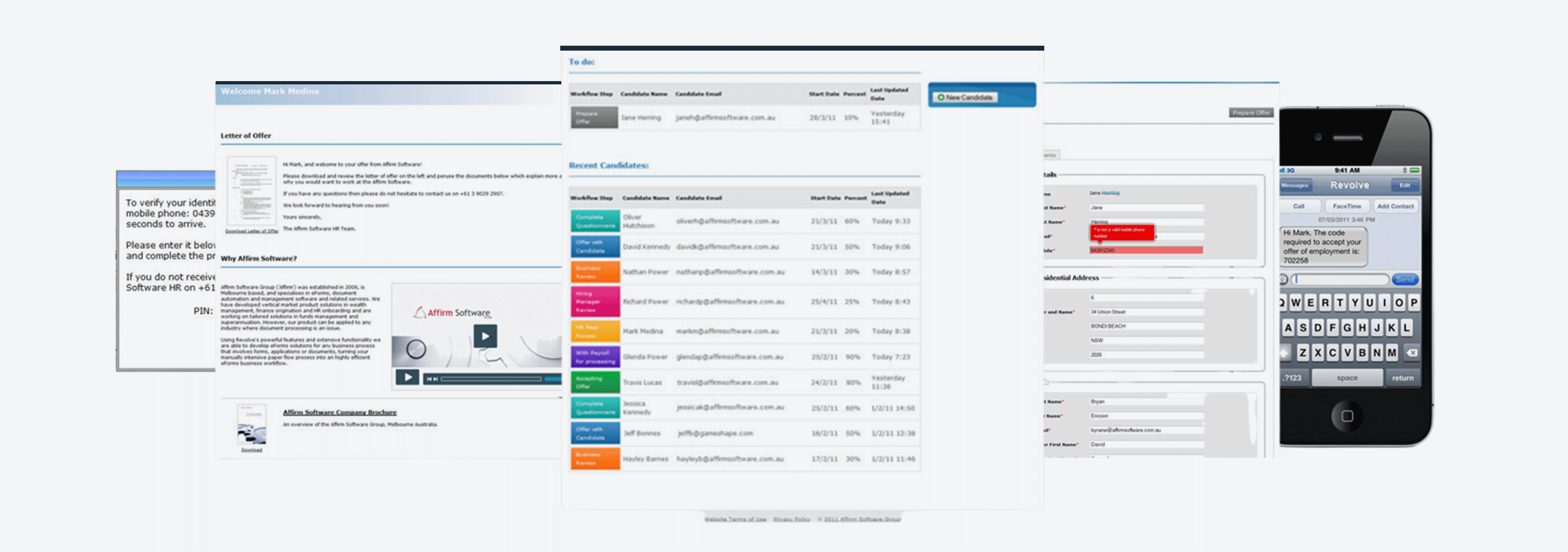Tap the Edit button in the phone header
Screen dimensions: 1568x552
tap(1404, 185)
